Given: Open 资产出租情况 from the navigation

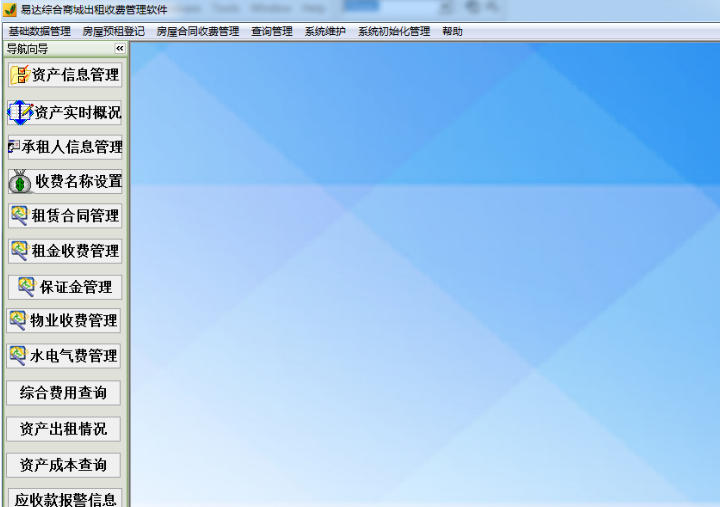Looking at the screenshot, I should pyautogui.click(x=63, y=429).
